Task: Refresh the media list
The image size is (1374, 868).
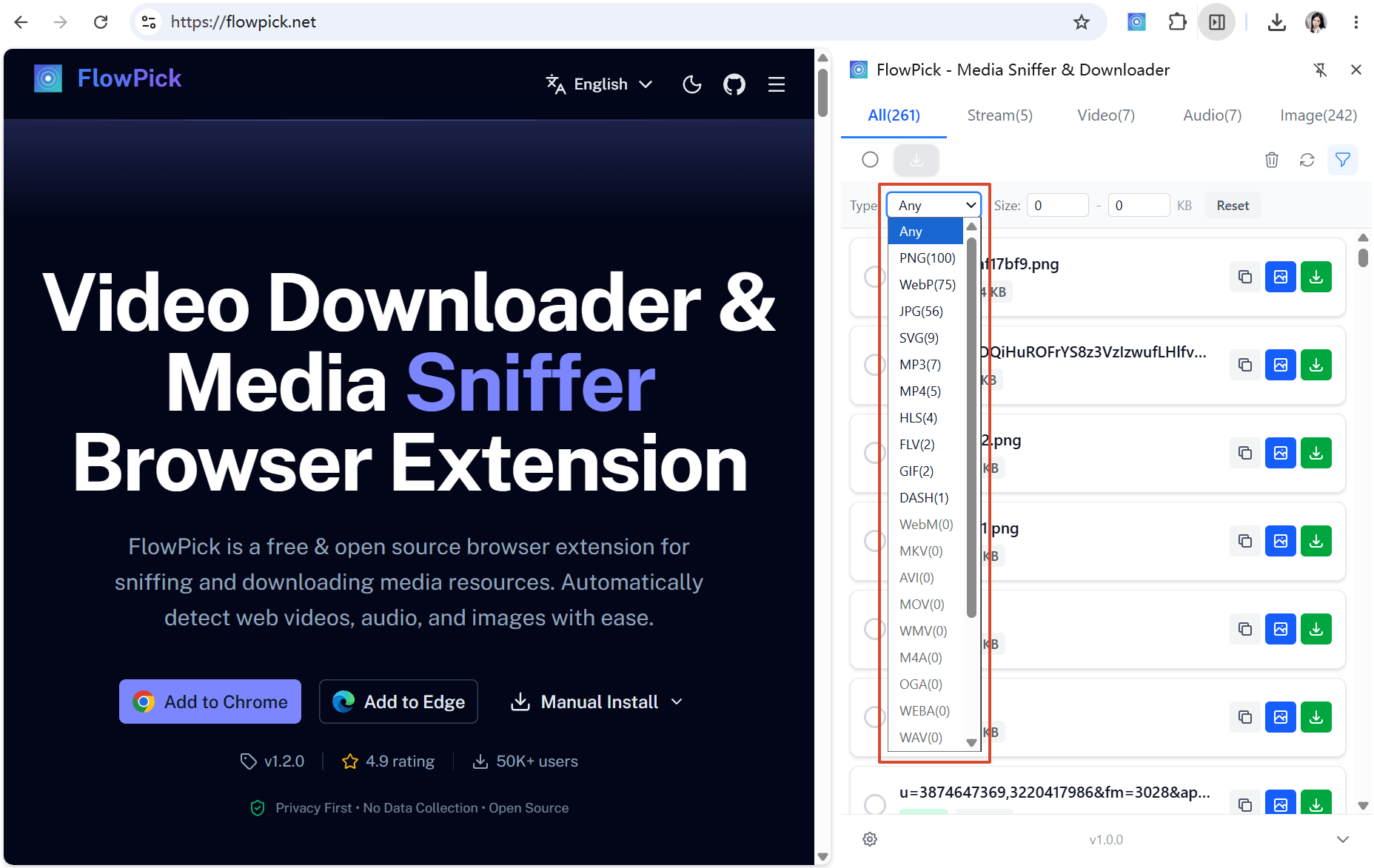Action: click(x=1307, y=160)
